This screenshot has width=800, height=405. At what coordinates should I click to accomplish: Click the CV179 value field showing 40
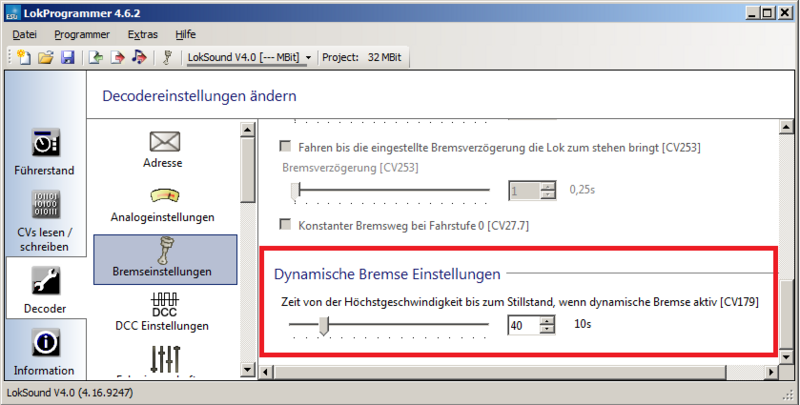pos(523,325)
